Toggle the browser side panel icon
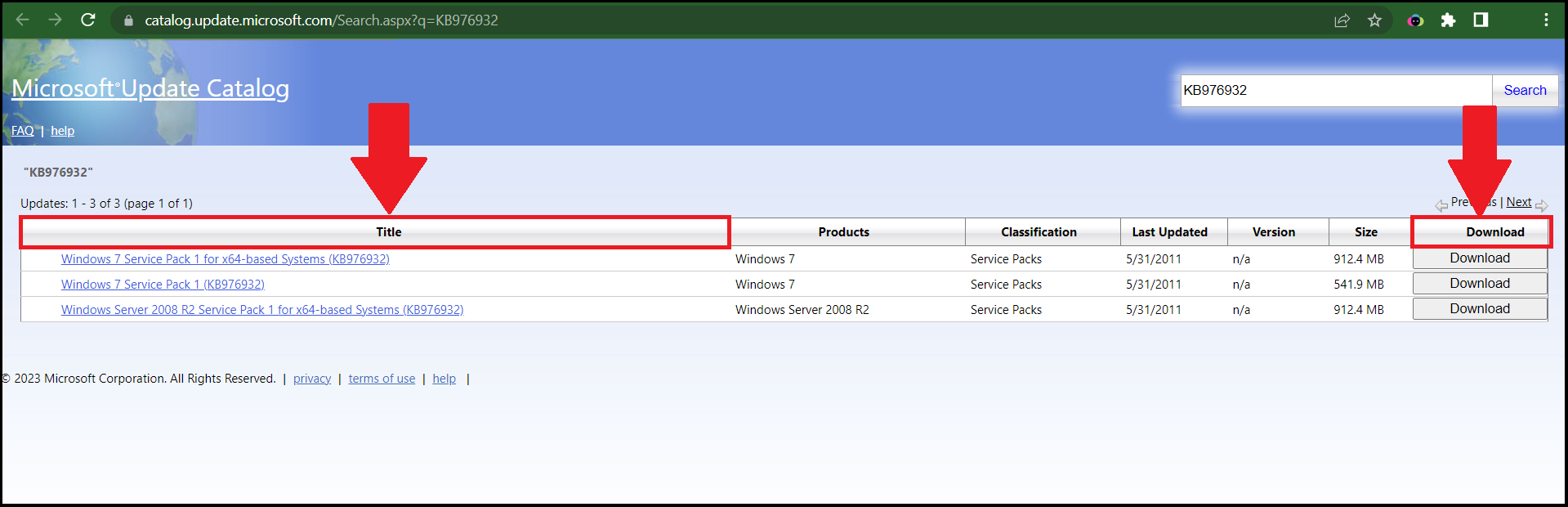 click(x=1481, y=20)
